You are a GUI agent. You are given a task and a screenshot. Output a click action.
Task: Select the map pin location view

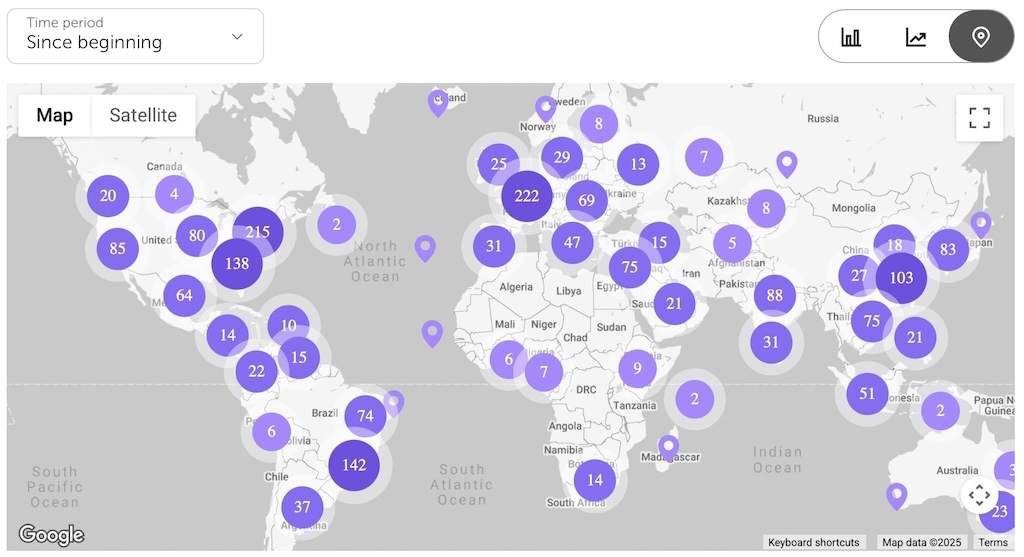click(980, 37)
